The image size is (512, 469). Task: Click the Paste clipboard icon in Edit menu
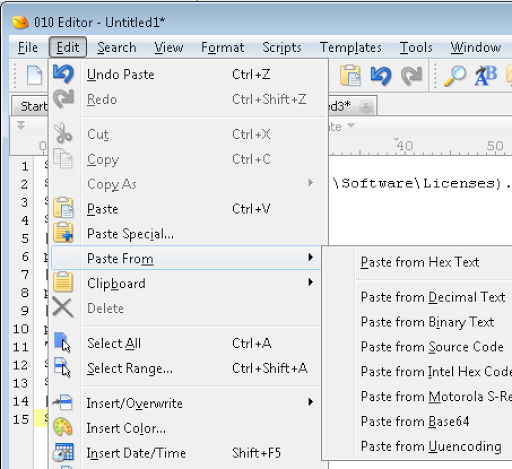(x=63, y=208)
